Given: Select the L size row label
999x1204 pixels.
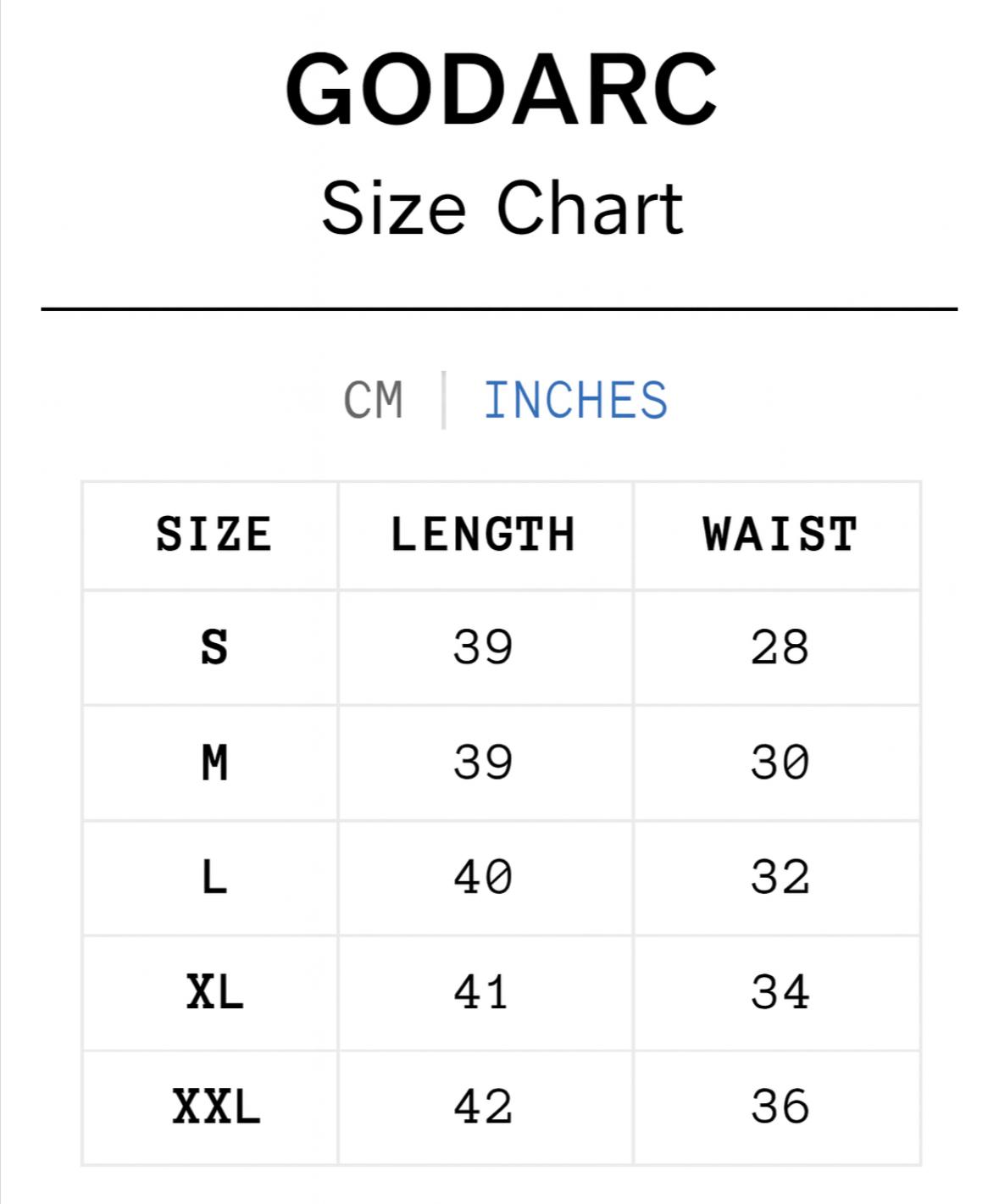Looking at the screenshot, I should tap(214, 878).
